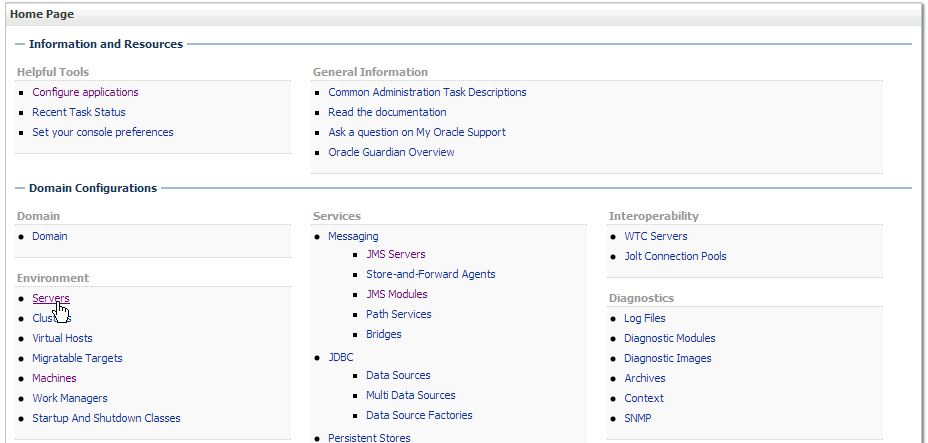The width and height of the screenshot is (928, 443).
Task: Open Store-and-Forward Agents
Action: (431, 274)
